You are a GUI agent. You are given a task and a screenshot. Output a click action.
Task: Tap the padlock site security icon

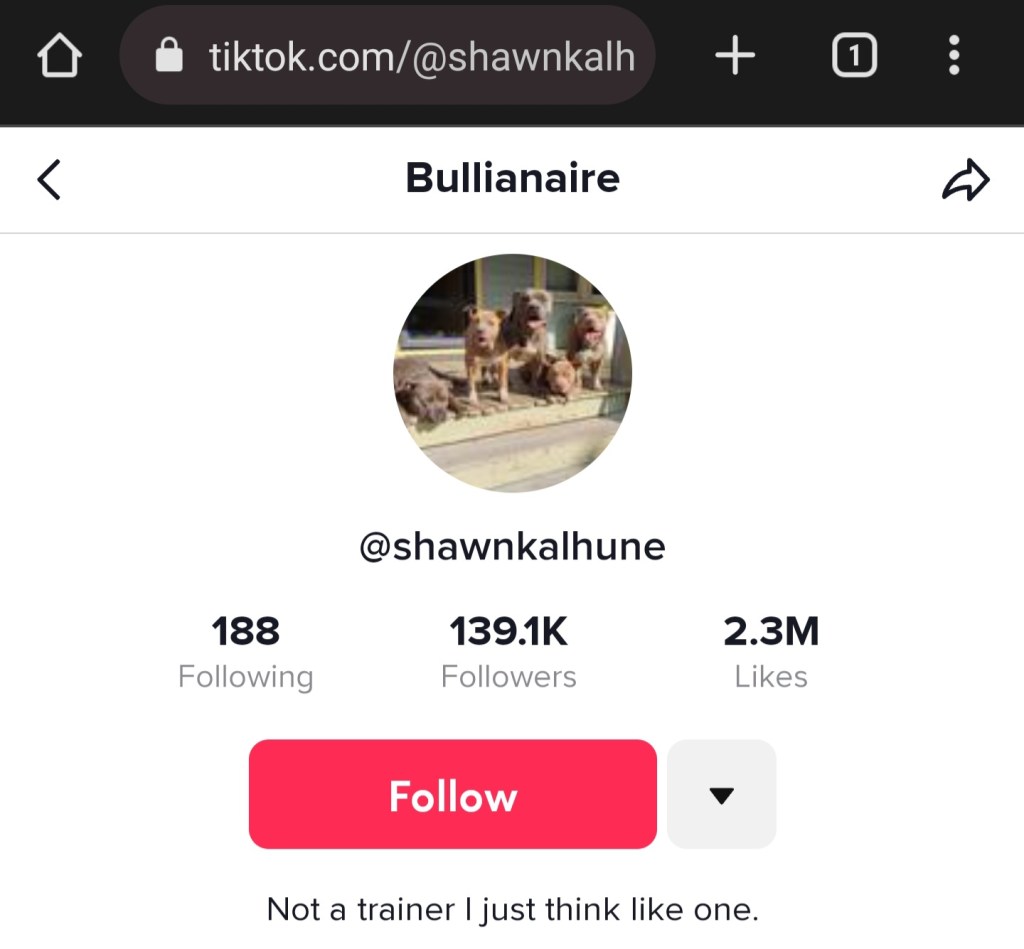click(x=169, y=55)
